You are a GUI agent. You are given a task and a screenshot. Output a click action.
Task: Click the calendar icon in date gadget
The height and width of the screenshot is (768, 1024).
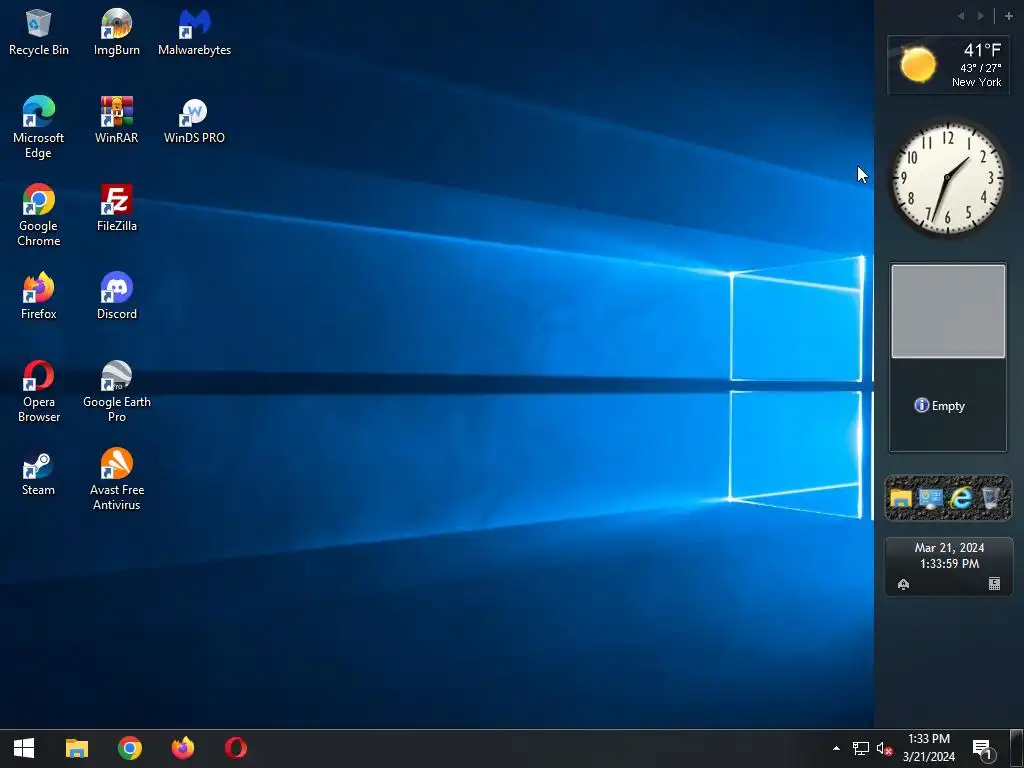coord(995,584)
